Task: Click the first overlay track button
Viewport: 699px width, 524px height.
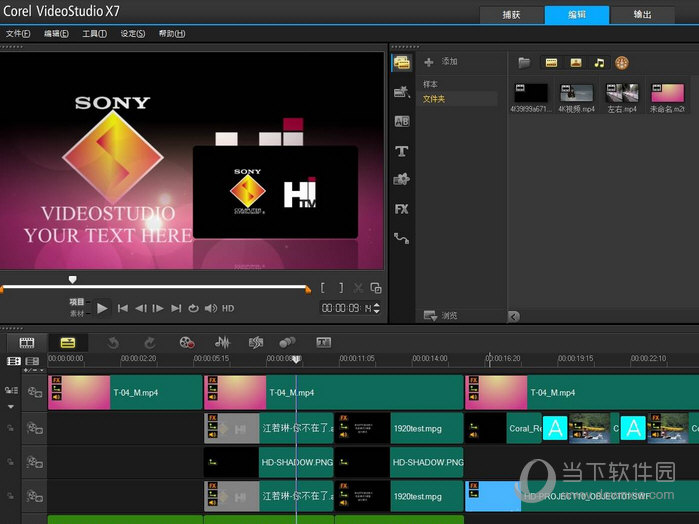Action: click(35, 428)
